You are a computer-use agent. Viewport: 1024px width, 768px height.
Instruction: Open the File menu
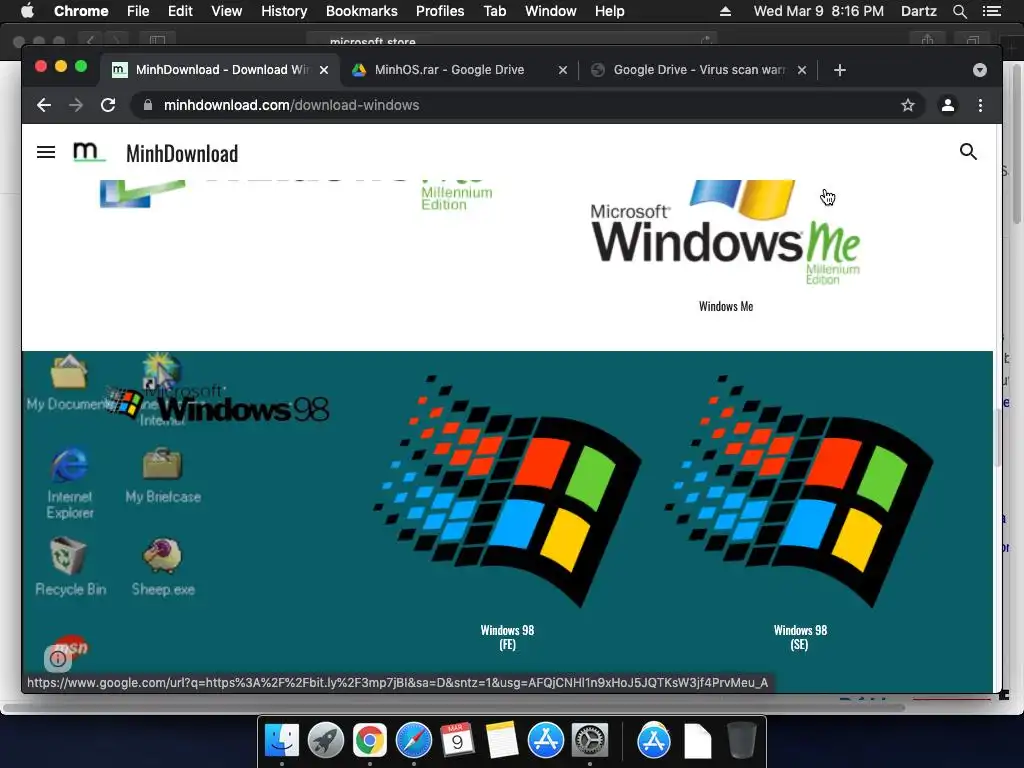click(138, 11)
